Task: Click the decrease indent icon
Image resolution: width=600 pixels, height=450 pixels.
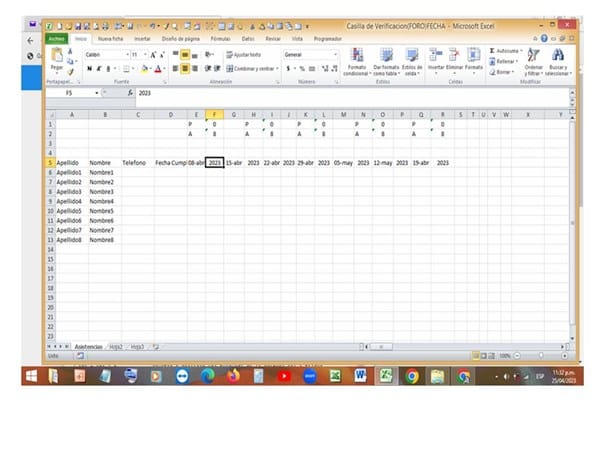Action: [x=208, y=68]
